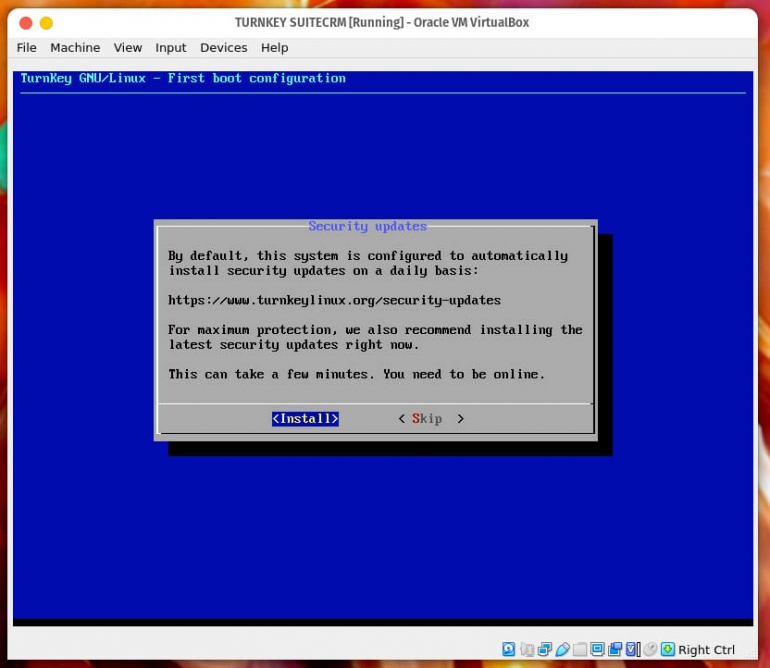This screenshot has width=770, height=668.
Task: Open the Input menu
Action: (x=171, y=48)
